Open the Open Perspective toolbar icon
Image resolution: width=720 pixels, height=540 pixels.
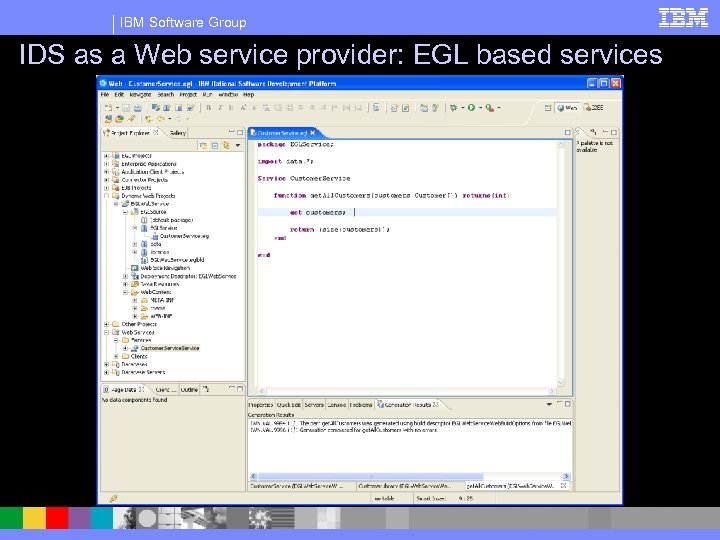coord(547,108)
